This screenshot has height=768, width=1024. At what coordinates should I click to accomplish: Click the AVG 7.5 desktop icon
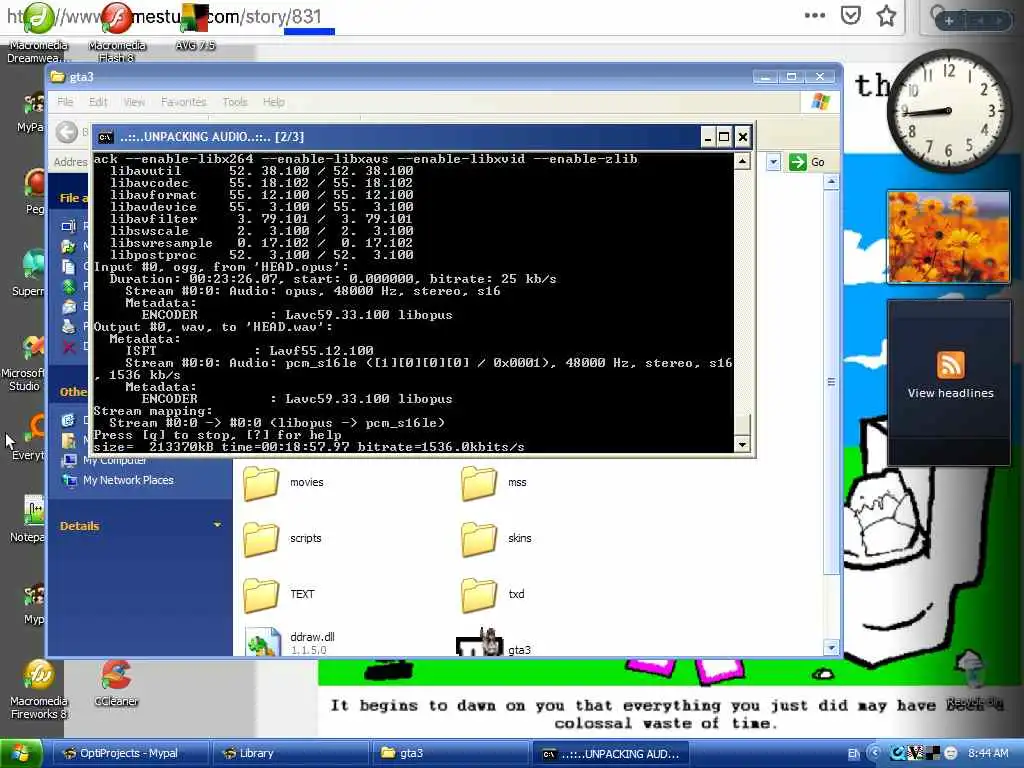[194, 18]
